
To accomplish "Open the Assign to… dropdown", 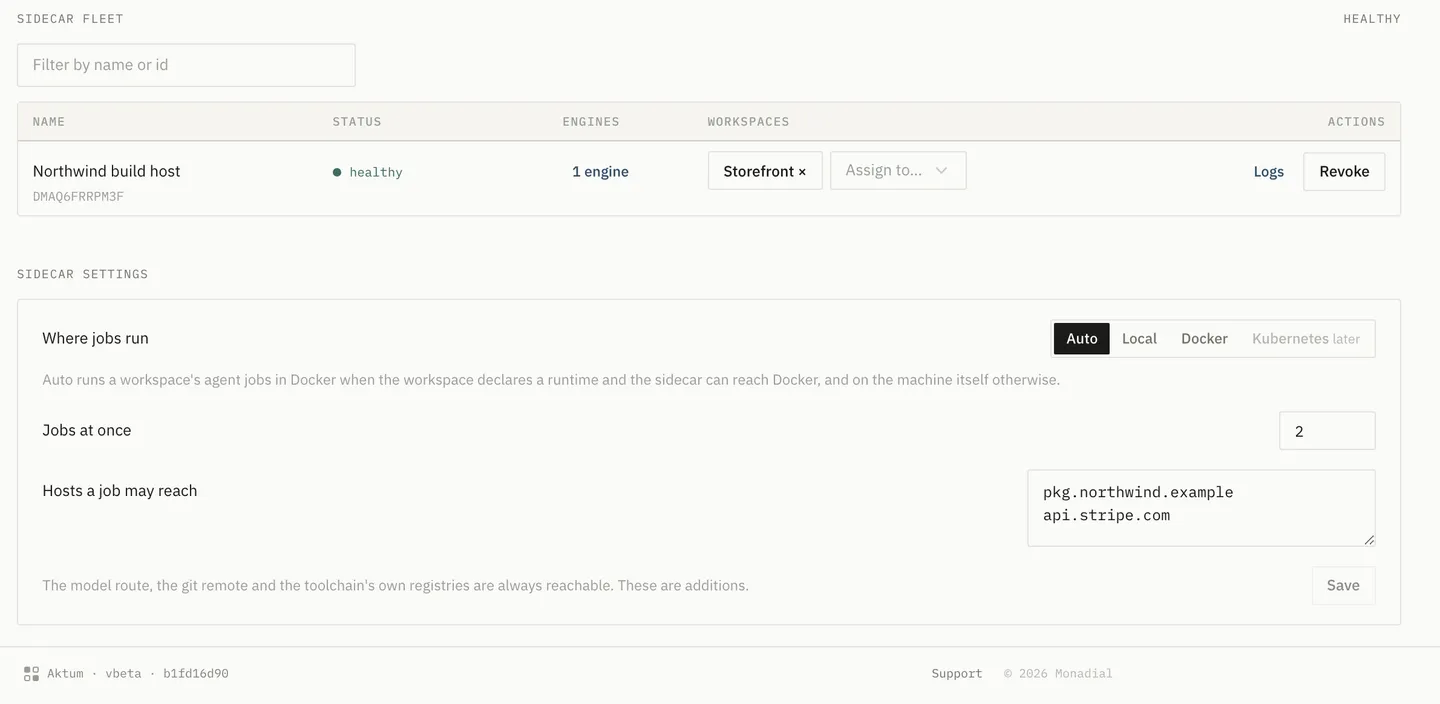I will [x=898, y=171].
